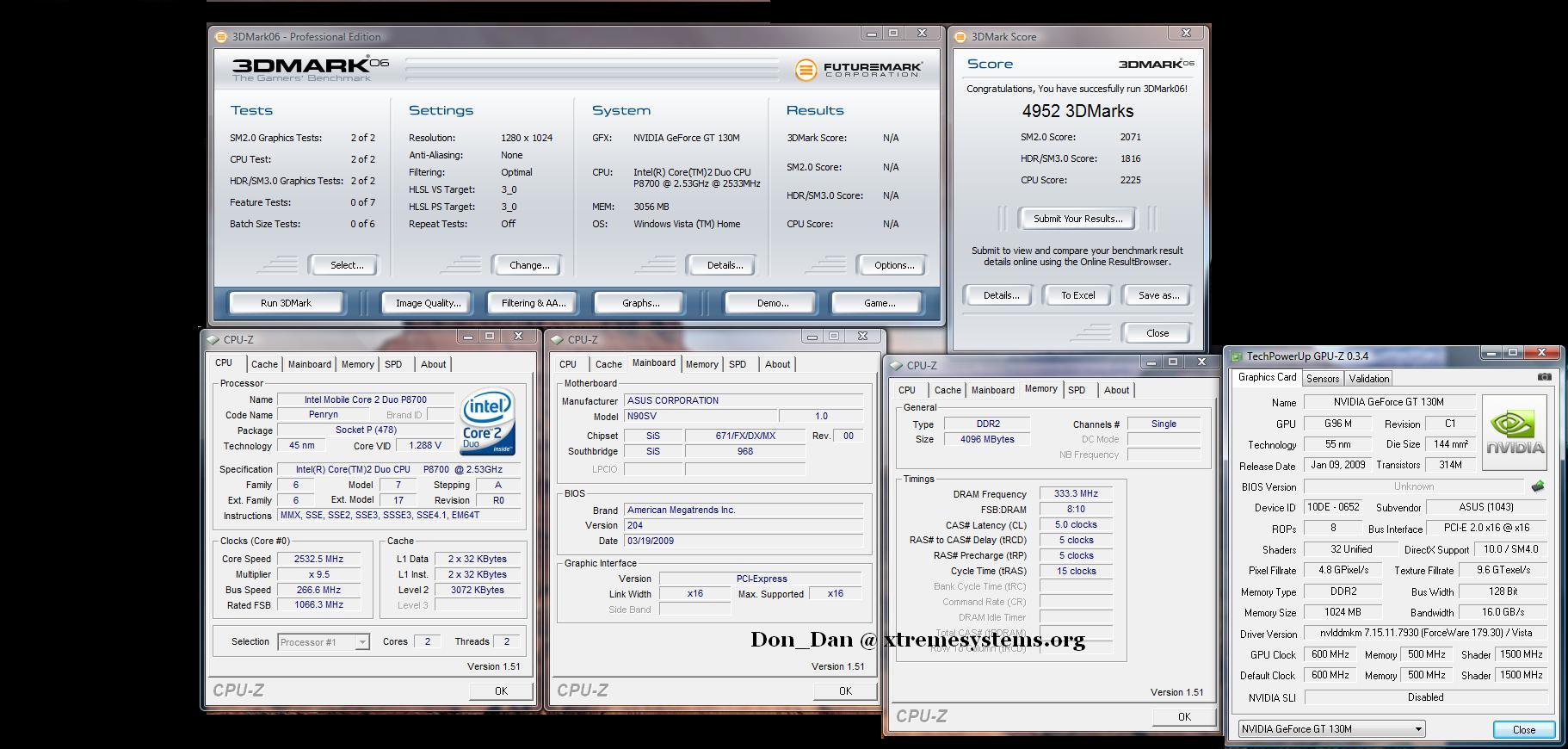Click GPU-Z Driver Version field
Image resolution: width=1568 pixels, height=749 pixels.
click(1426, 633)
